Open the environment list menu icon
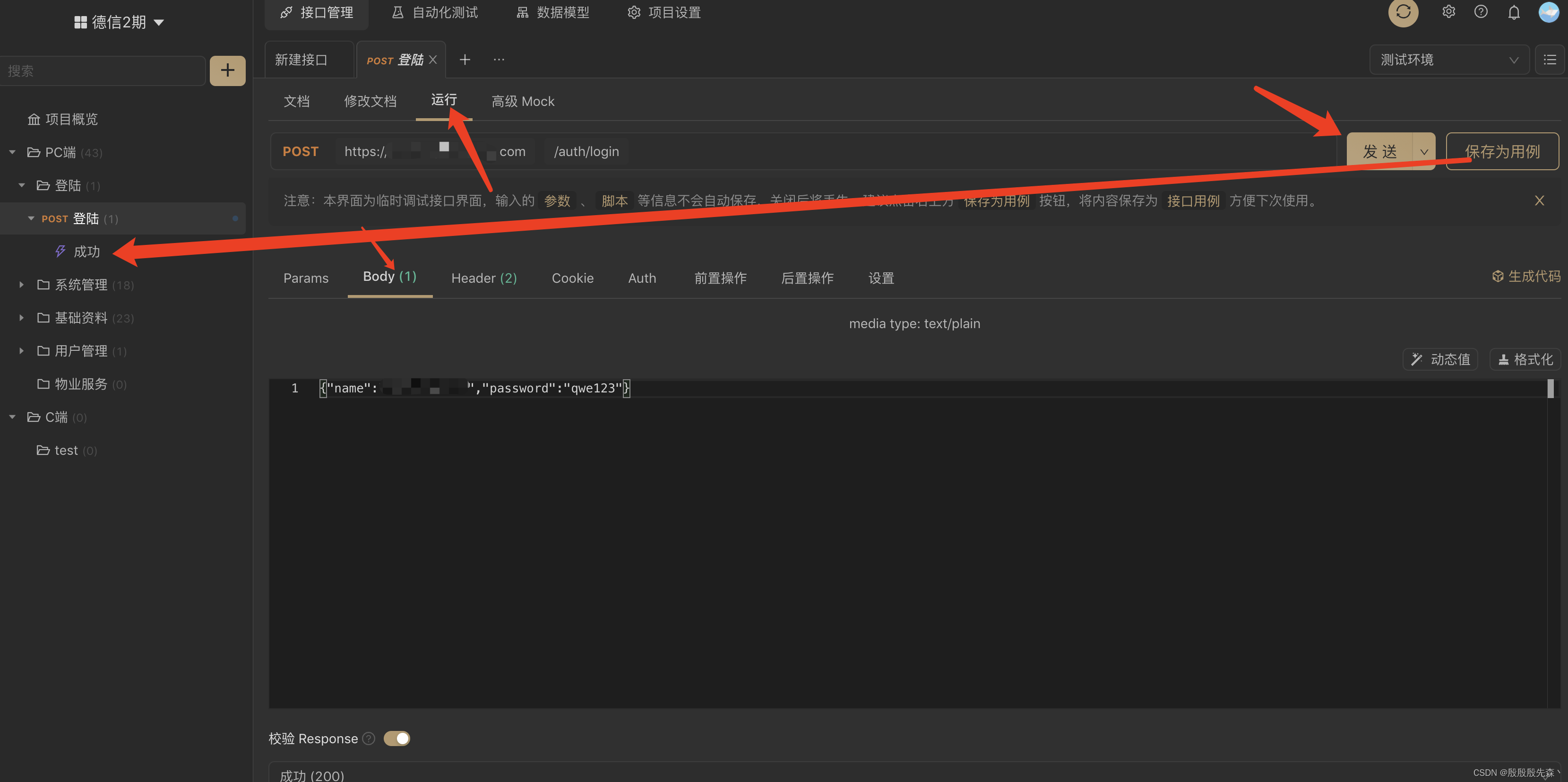1568x782 pixels. click(1549, 60)
